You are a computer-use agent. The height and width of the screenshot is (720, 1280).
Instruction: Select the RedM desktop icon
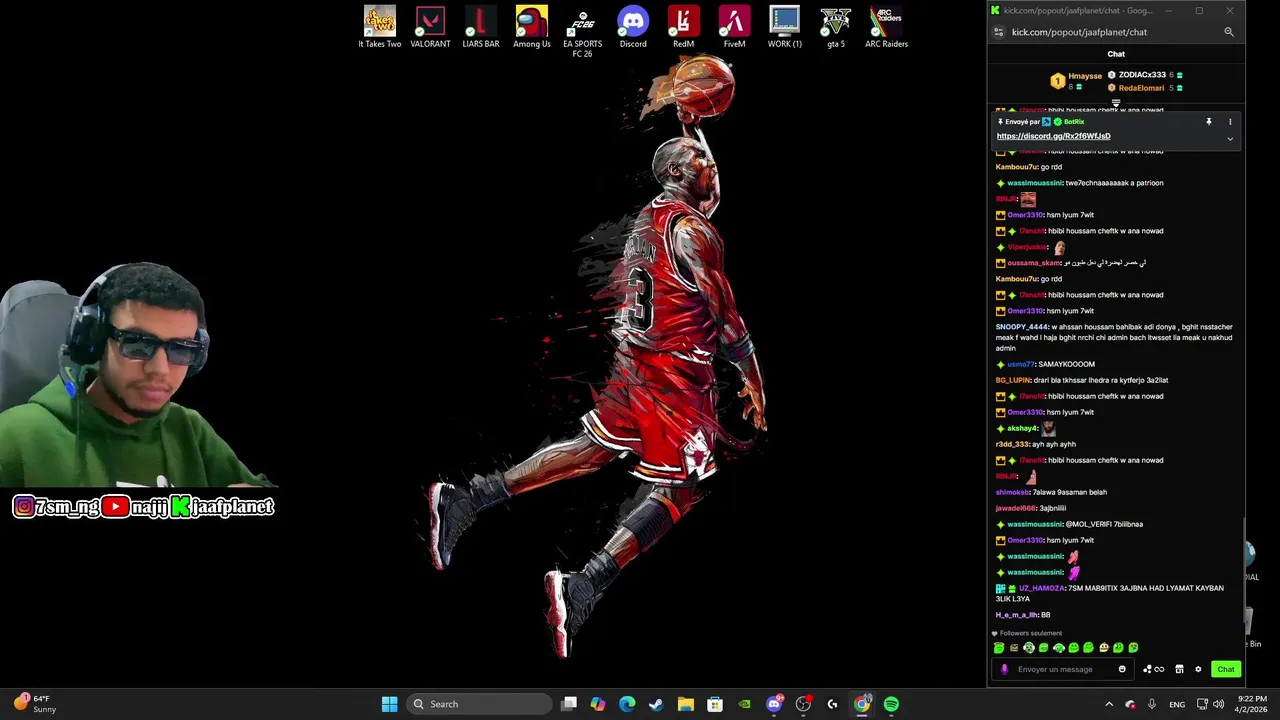point(683,27)
